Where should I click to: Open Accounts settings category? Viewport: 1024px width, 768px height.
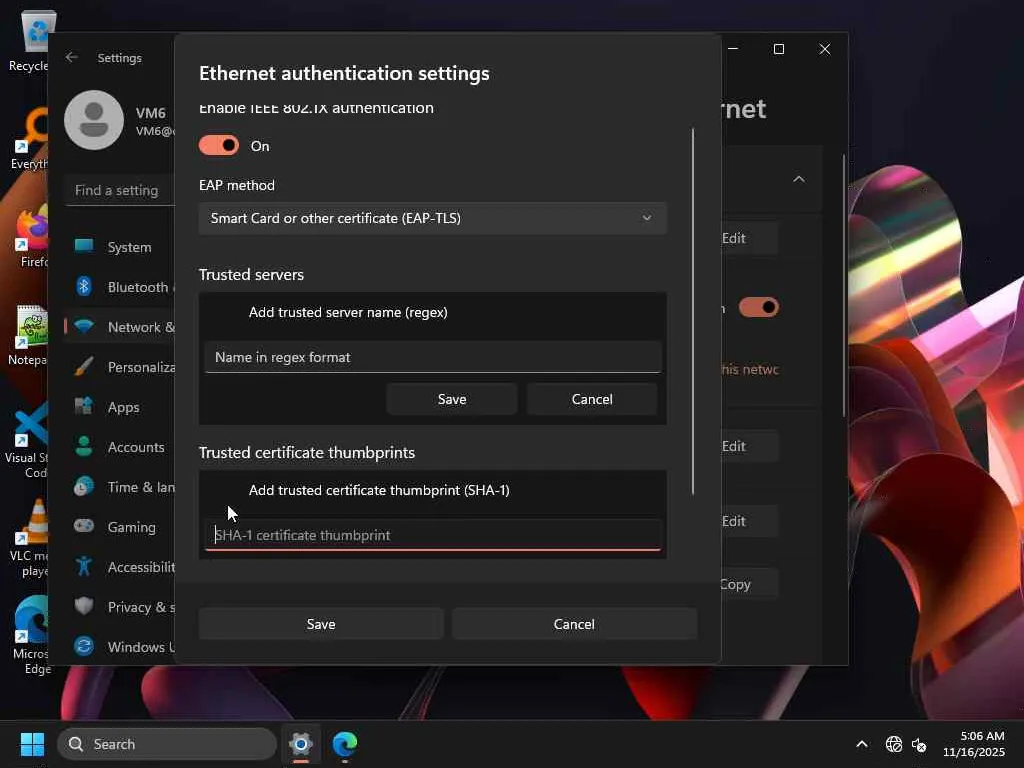point(120,447)
